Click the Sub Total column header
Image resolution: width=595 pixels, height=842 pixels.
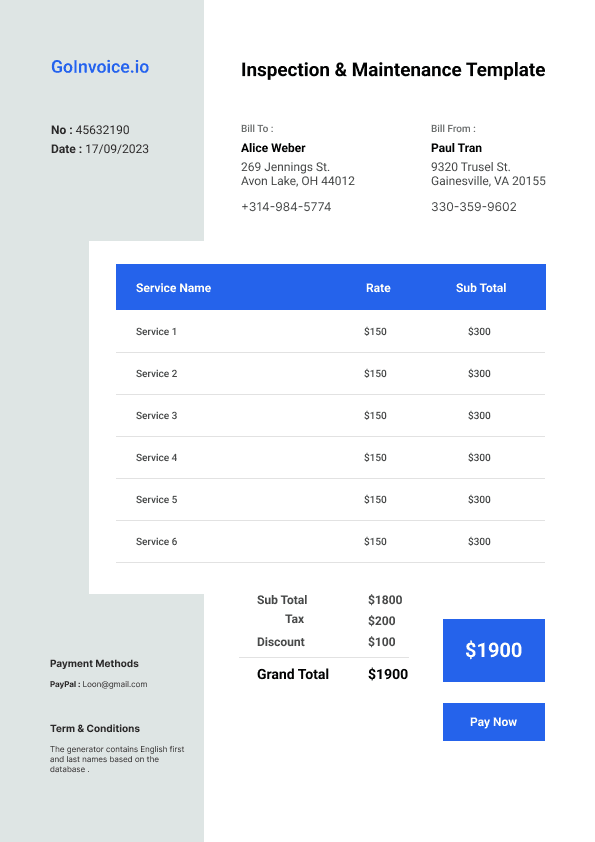[481, 288]
